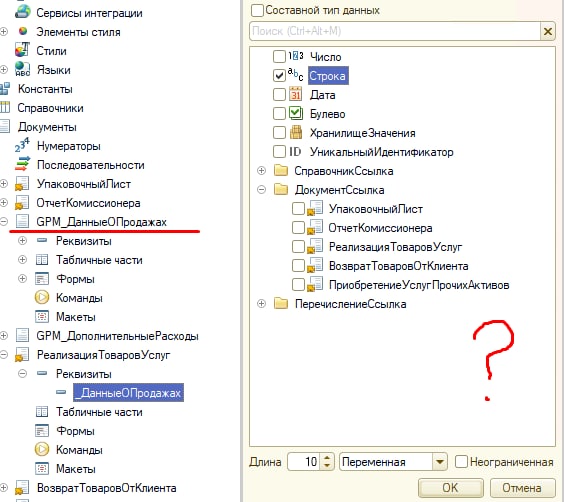Image resolution: width=564 pixels, height=502 pixels.
Task: Select the _ДанныеОПродажах attribute
Action: 129,393
